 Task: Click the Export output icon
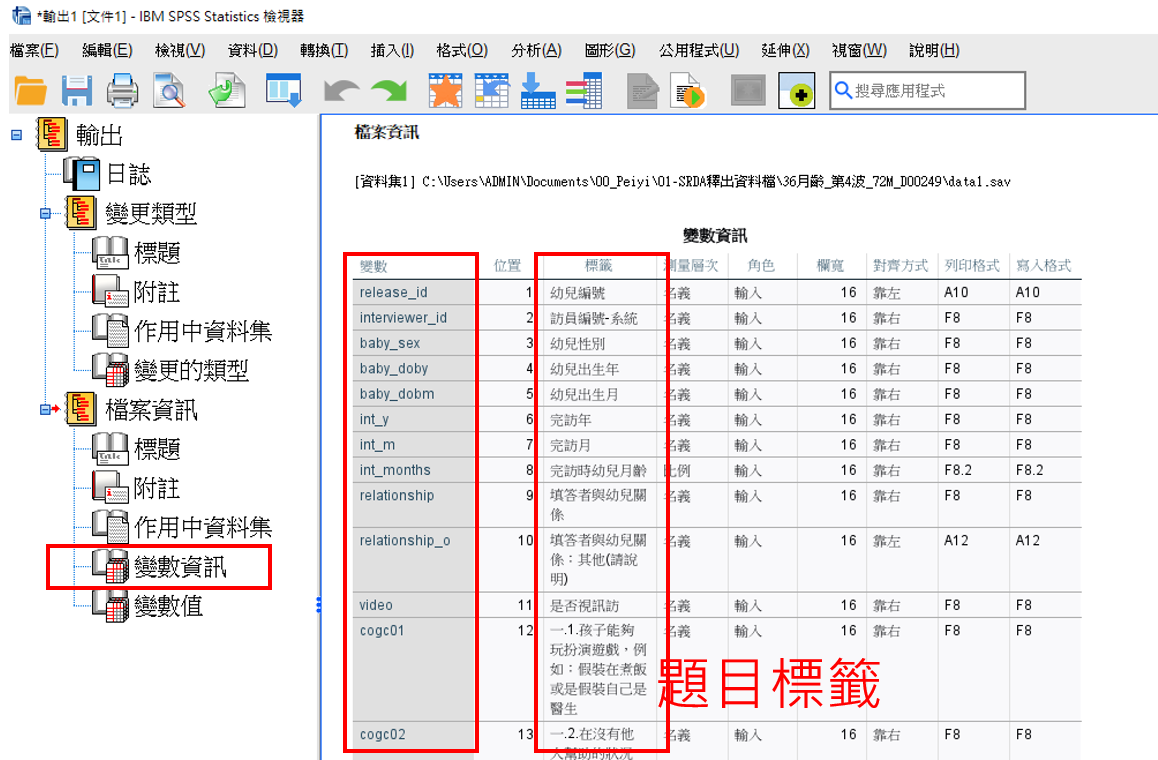[x=227, y=91]
